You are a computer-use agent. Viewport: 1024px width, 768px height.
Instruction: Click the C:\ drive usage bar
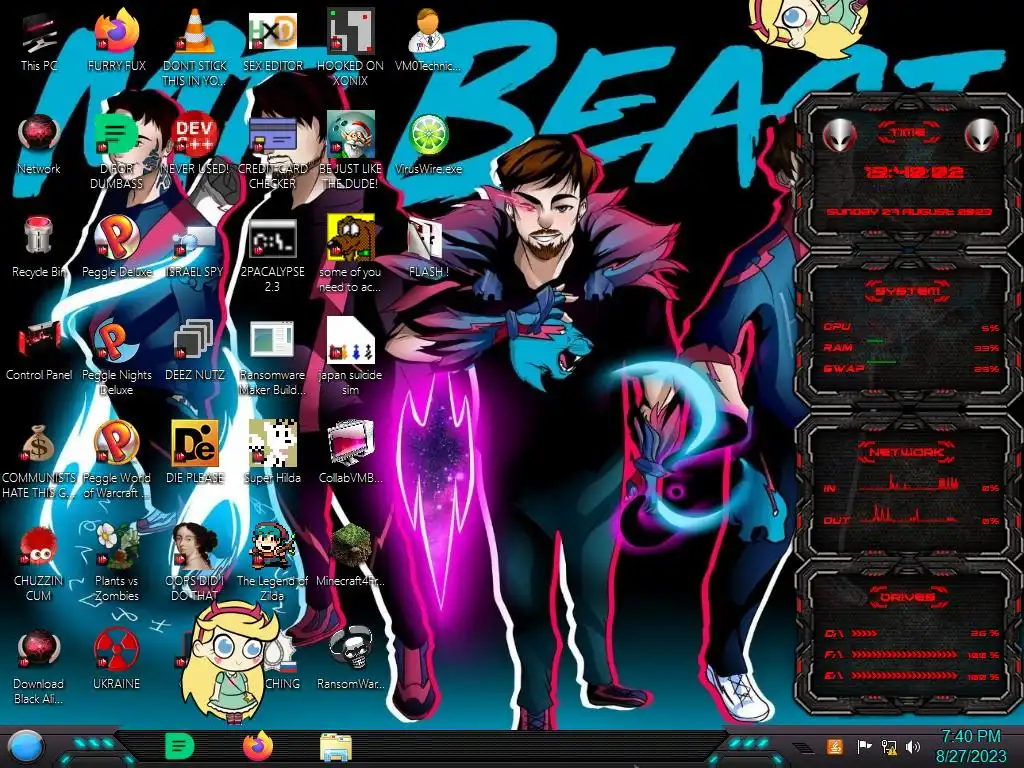click(912, 633)
